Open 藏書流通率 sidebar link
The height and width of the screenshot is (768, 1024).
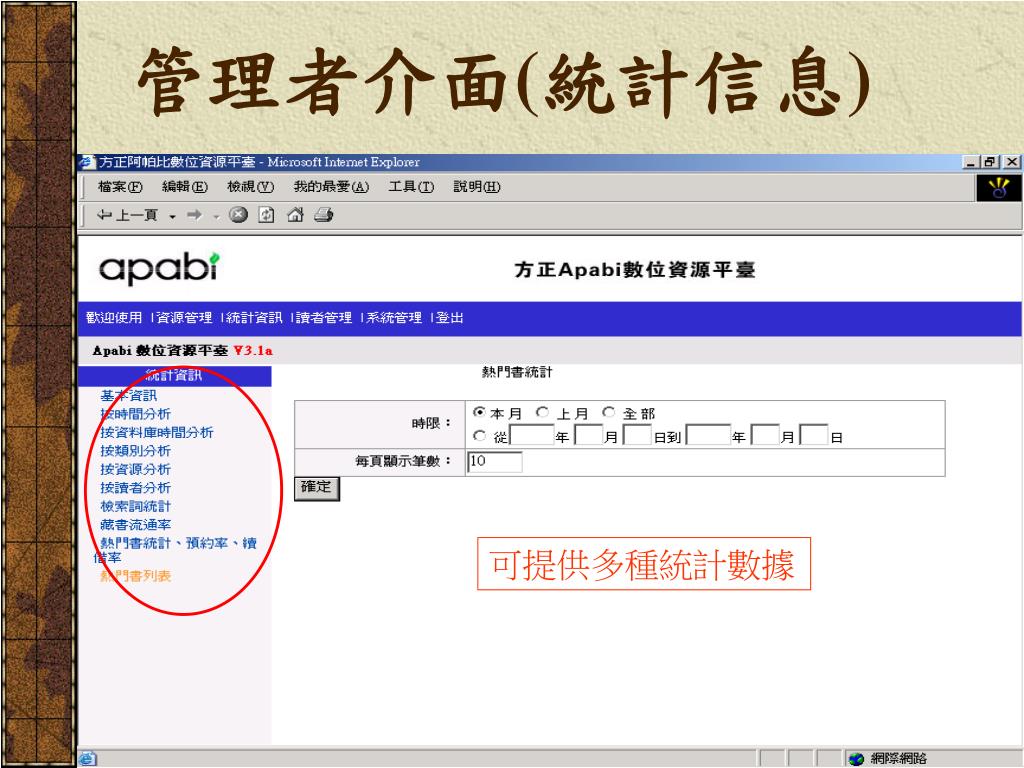[x=135, y=525]
